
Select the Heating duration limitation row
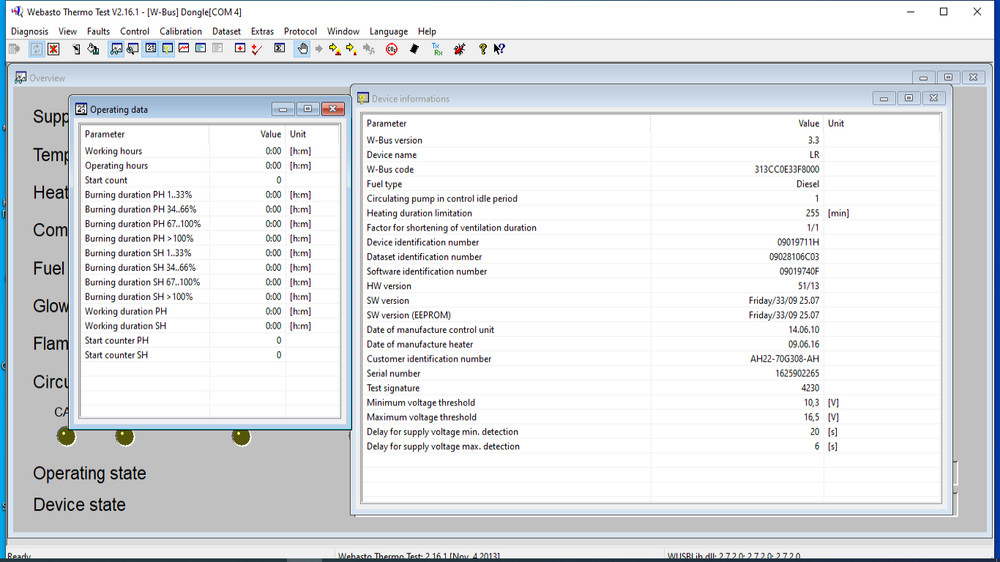[x=651, y=213]
